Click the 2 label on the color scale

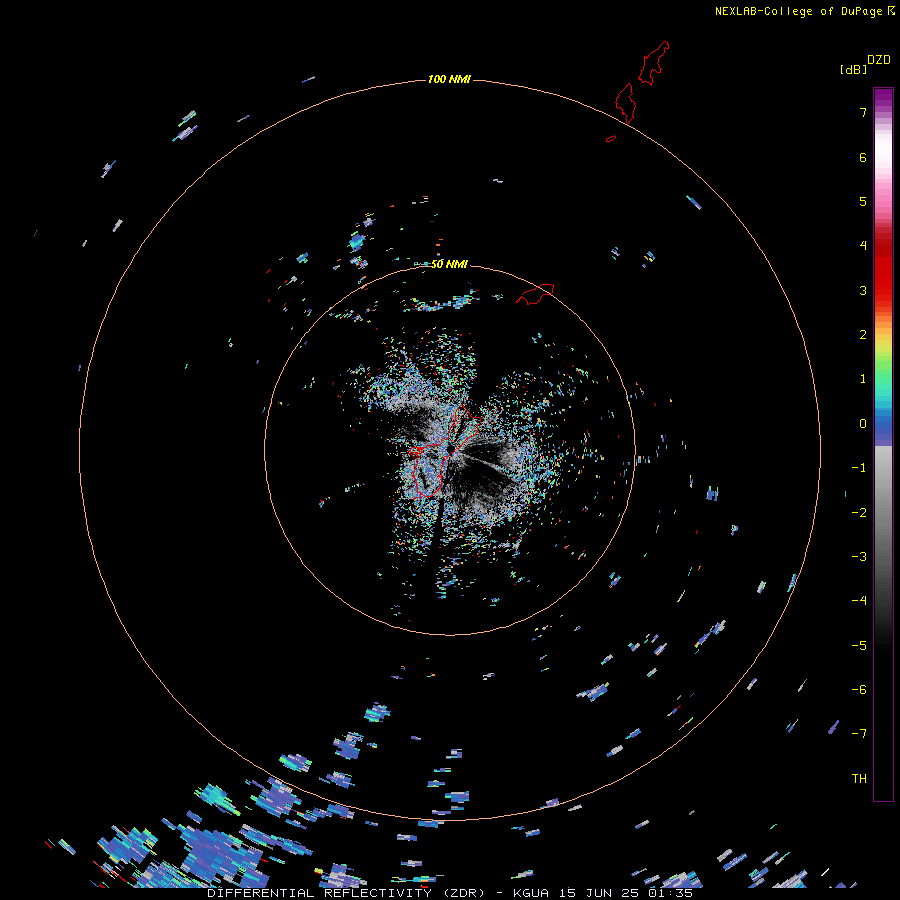click(863, 335)
